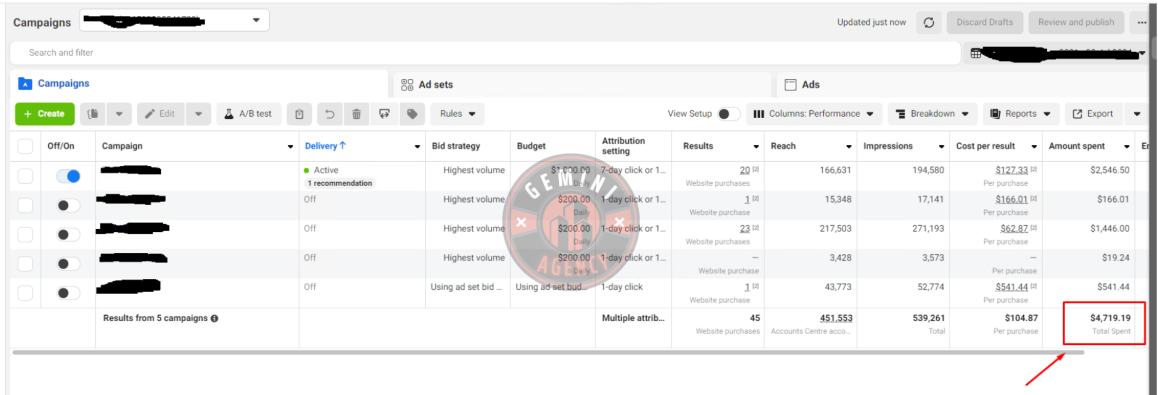Image resolution: width=1158 pixels, height=395 pixels.
Task: Click the Edit button
Action: pyautogui.click(x=160, y=114)
